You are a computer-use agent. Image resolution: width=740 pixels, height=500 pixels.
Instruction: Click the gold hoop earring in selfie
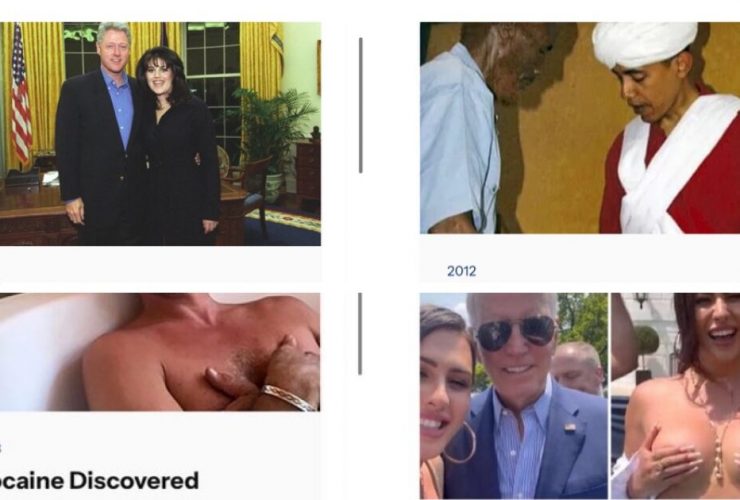coord(459,442)
